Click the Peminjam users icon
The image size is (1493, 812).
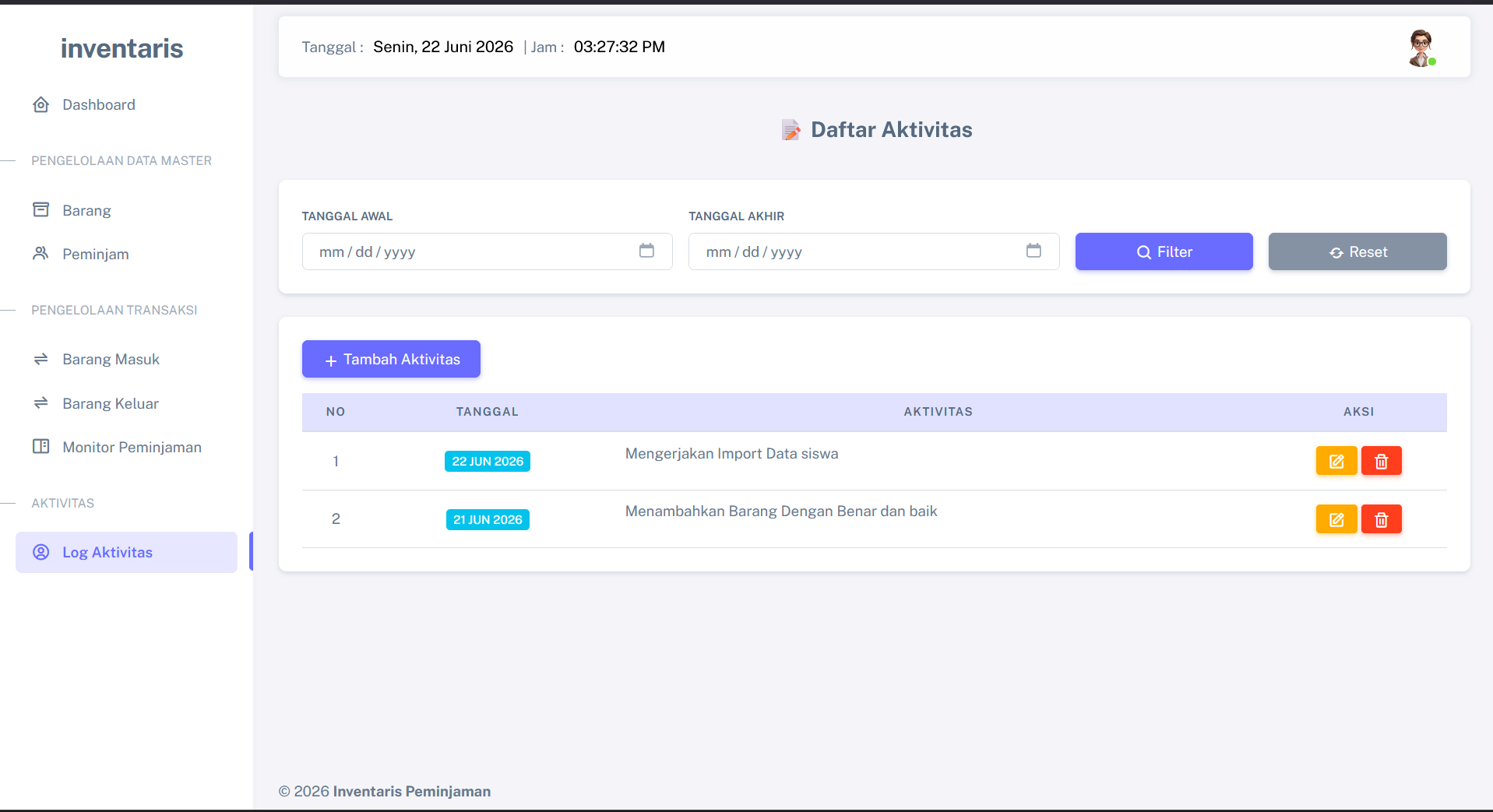tap(41, 253)
